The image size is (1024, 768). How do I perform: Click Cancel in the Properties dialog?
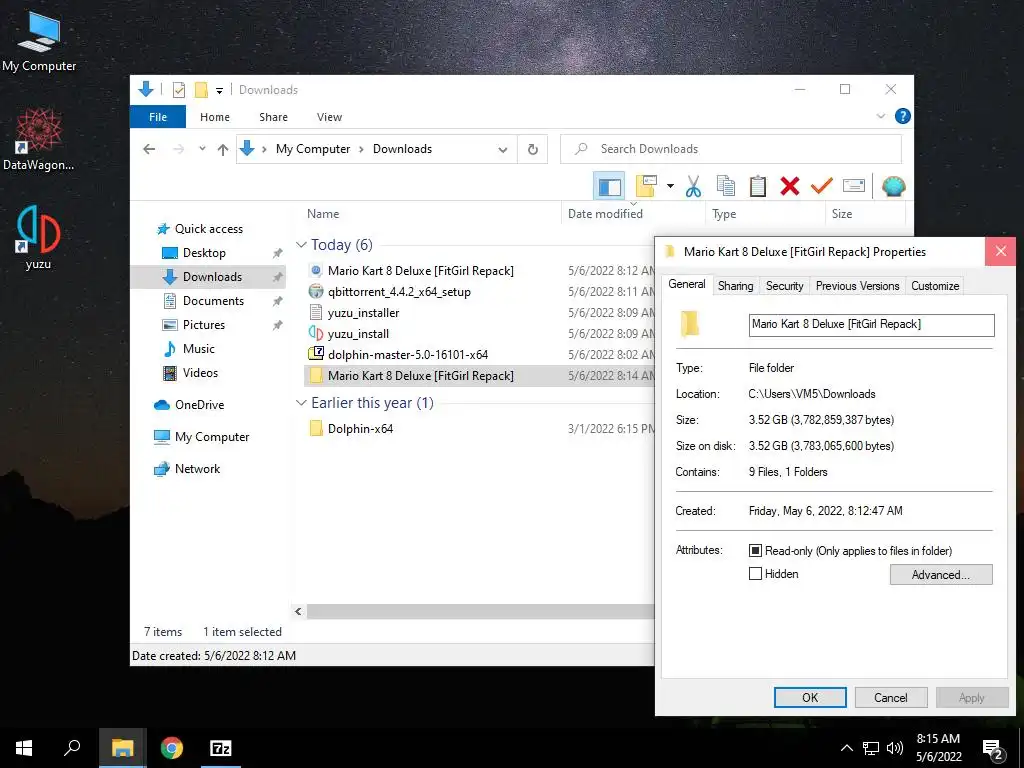[x=891, y=697]
